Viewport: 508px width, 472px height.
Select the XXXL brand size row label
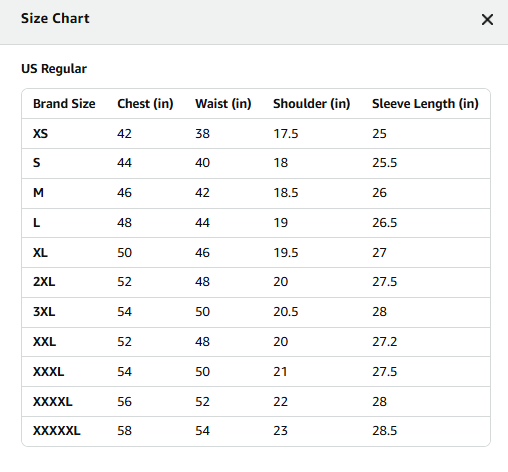coord(48,372)
